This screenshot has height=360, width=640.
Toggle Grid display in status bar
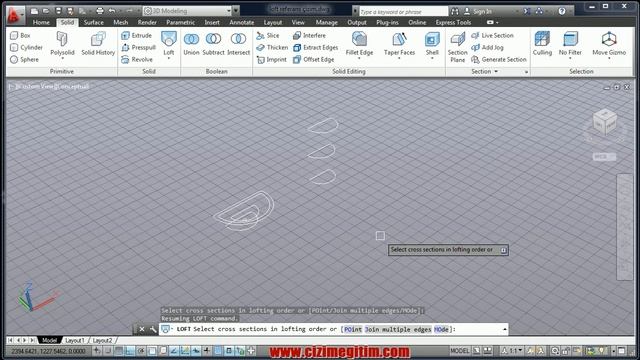click(119, 351)
